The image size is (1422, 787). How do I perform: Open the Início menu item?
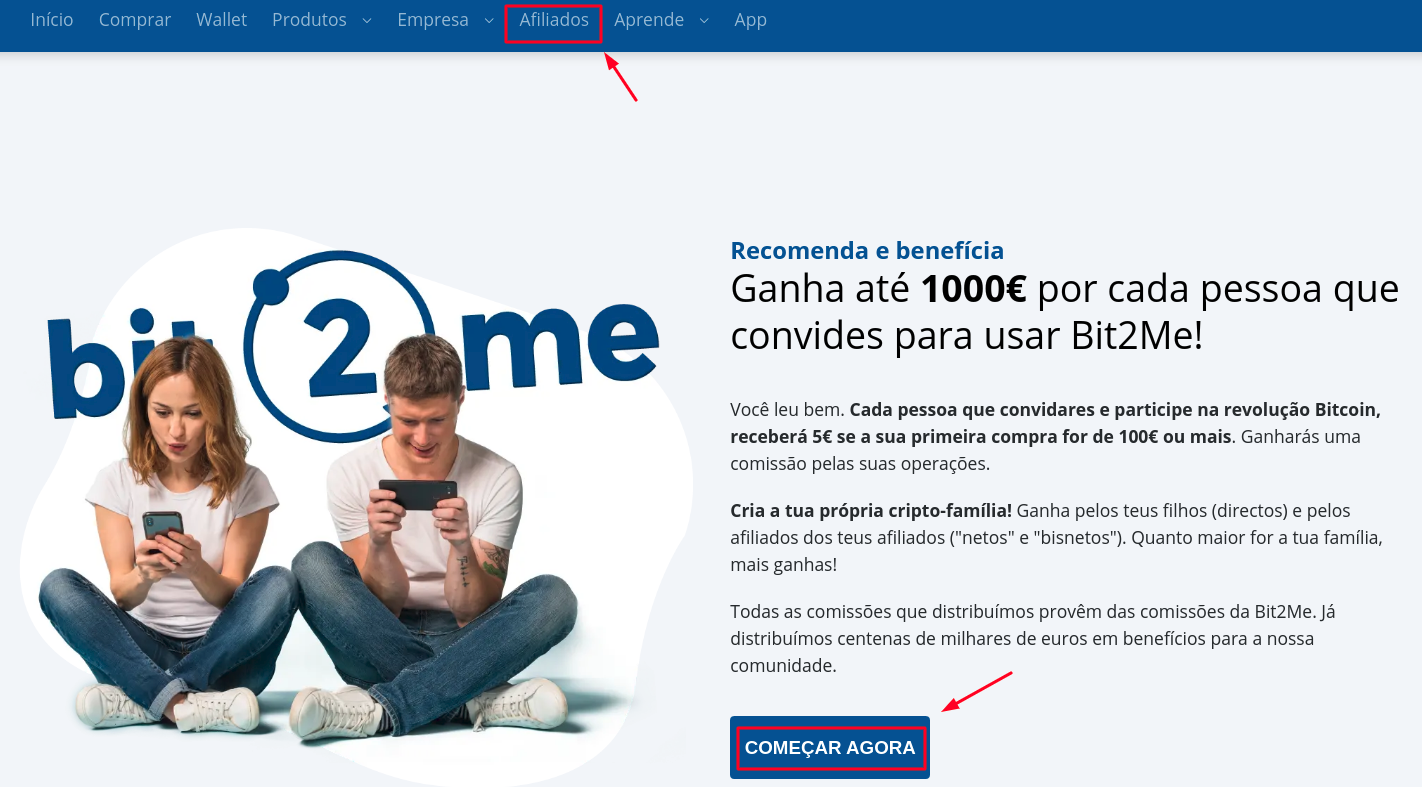coord(52,20)
